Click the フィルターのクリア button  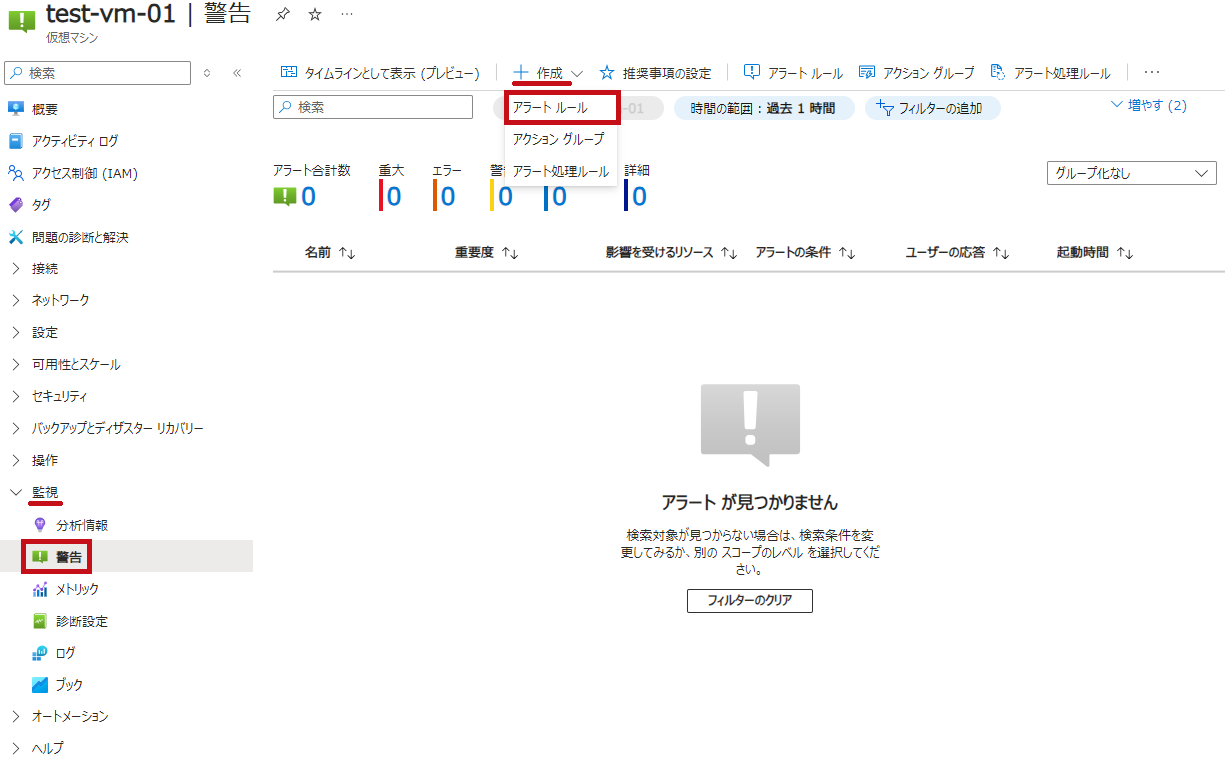click(749, 600)
